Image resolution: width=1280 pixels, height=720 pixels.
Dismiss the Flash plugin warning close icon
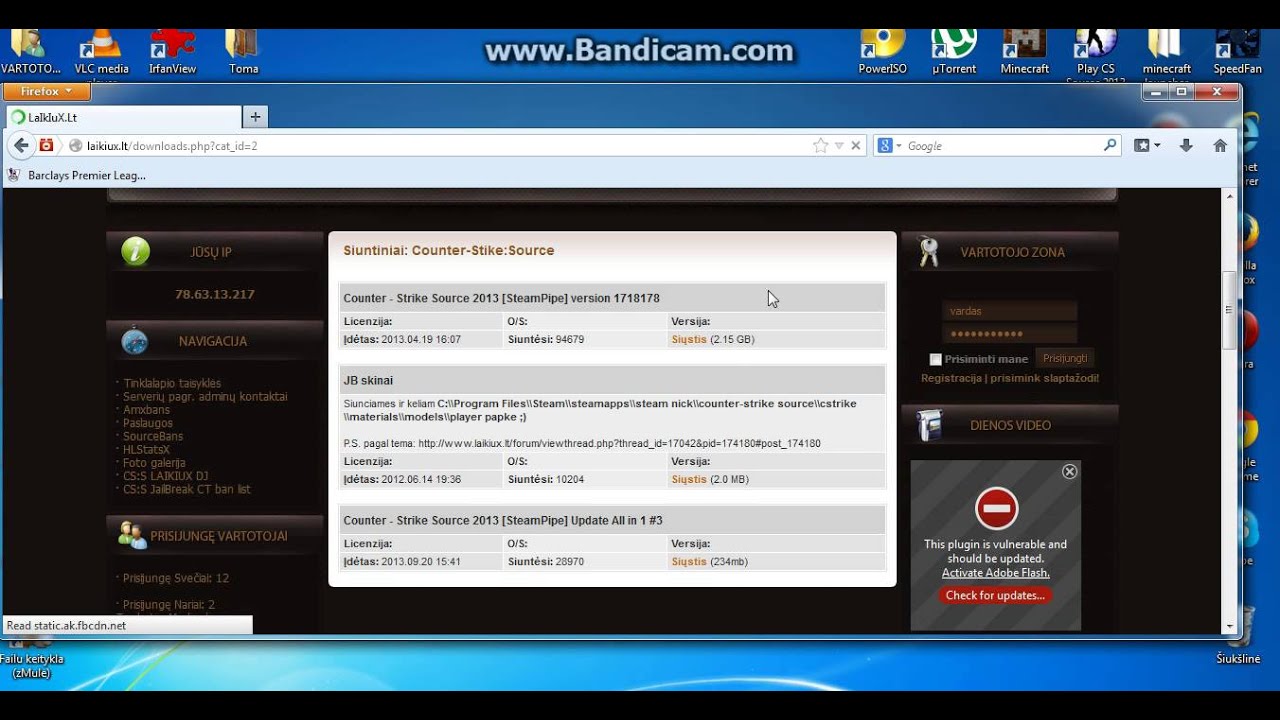1069,471
